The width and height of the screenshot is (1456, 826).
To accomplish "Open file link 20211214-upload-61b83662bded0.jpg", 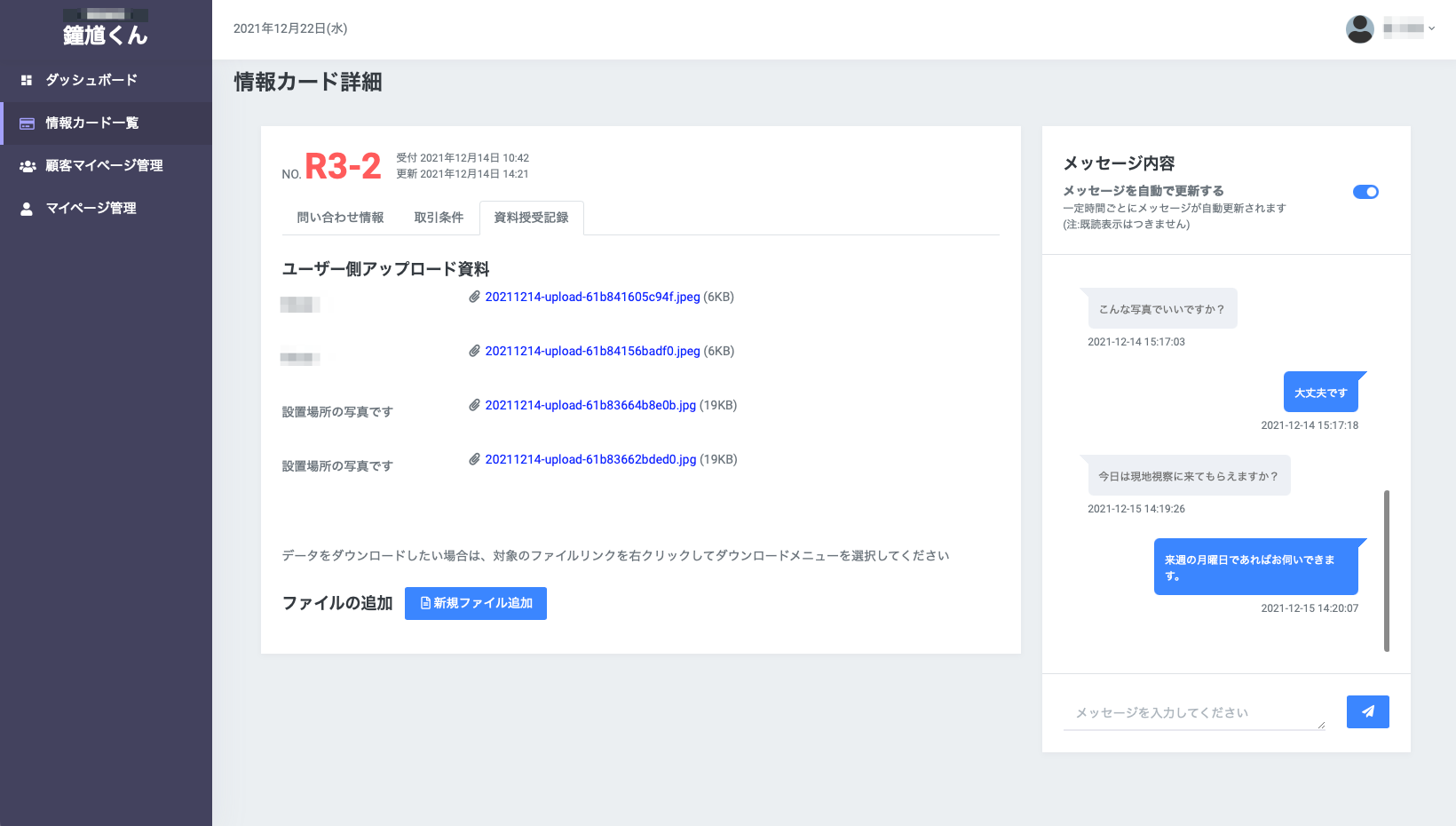I will click(x=590, y=459).
